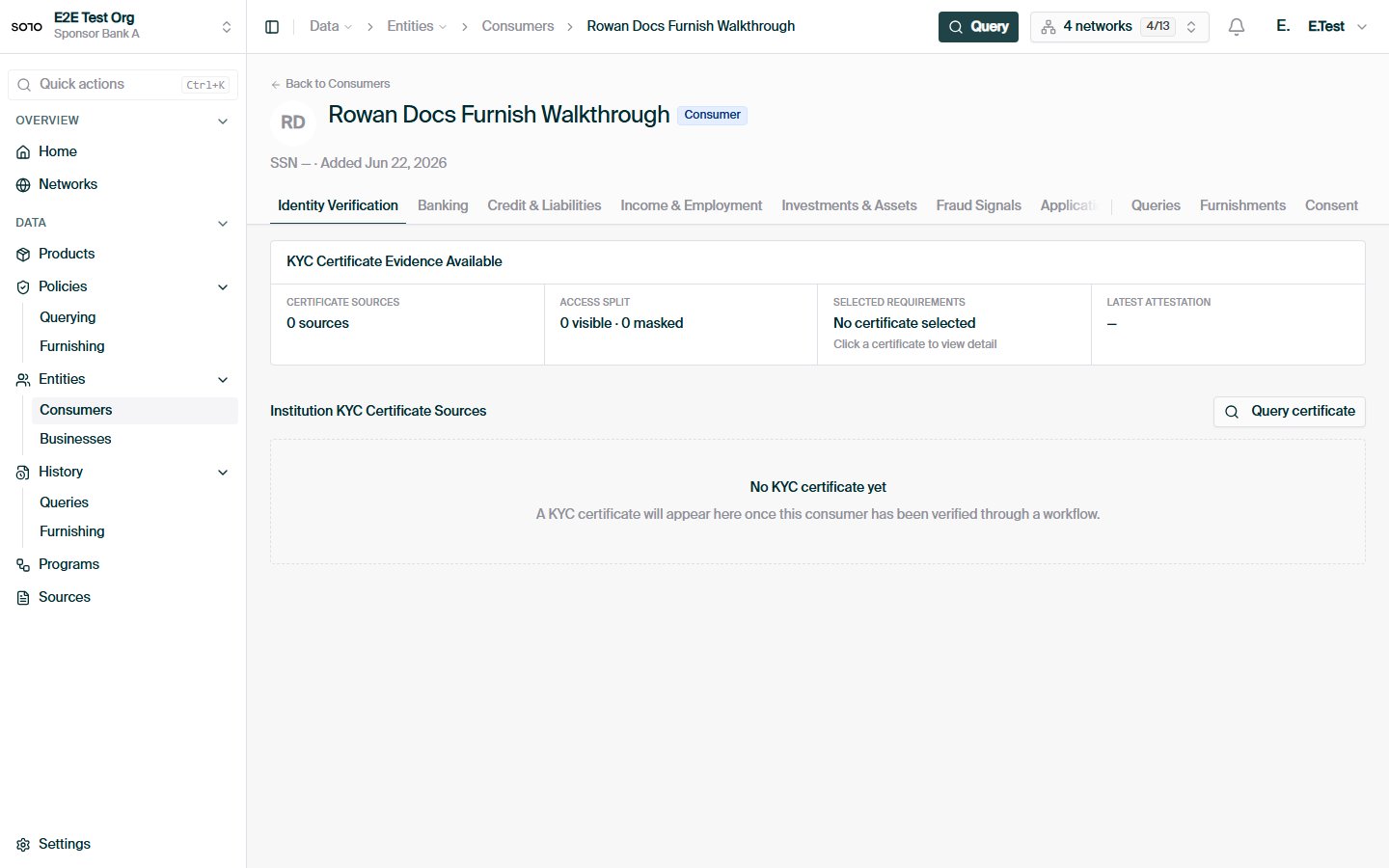Image resolution: width=1389 pixels, height=868 pixels.
Task: Collapse the Policies submenu chevron
Action: (223, 287)
